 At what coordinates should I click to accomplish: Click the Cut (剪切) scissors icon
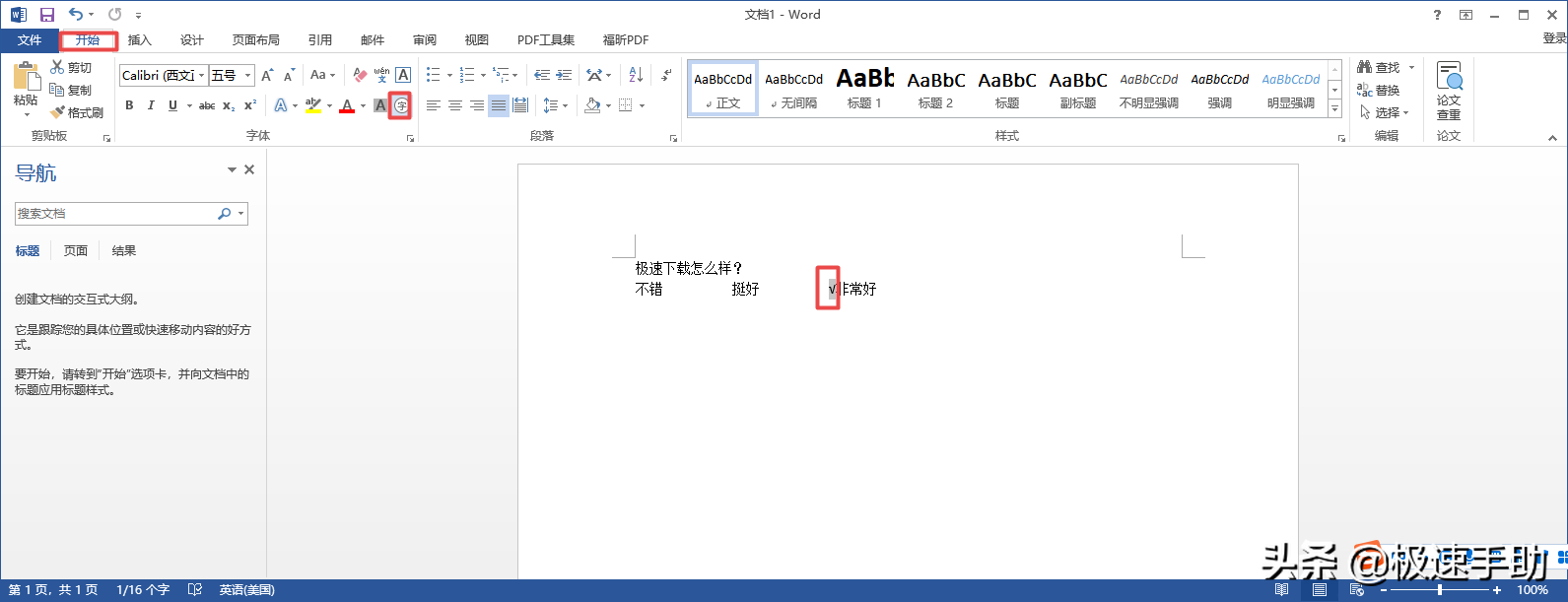click(57, 67)
